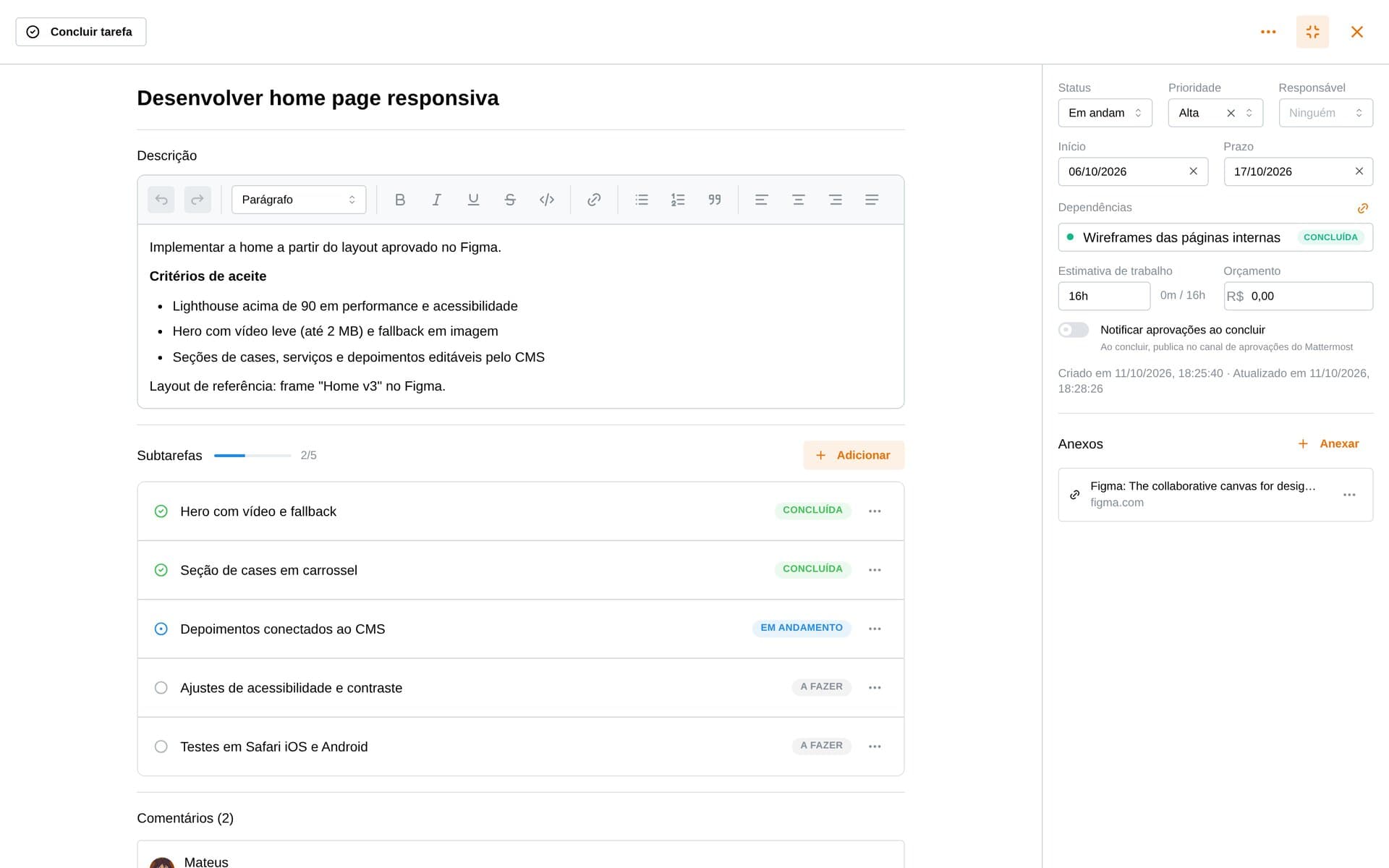Click Anexar to add an attachment
1389x868 pixels.
(x=1328, y=443)
